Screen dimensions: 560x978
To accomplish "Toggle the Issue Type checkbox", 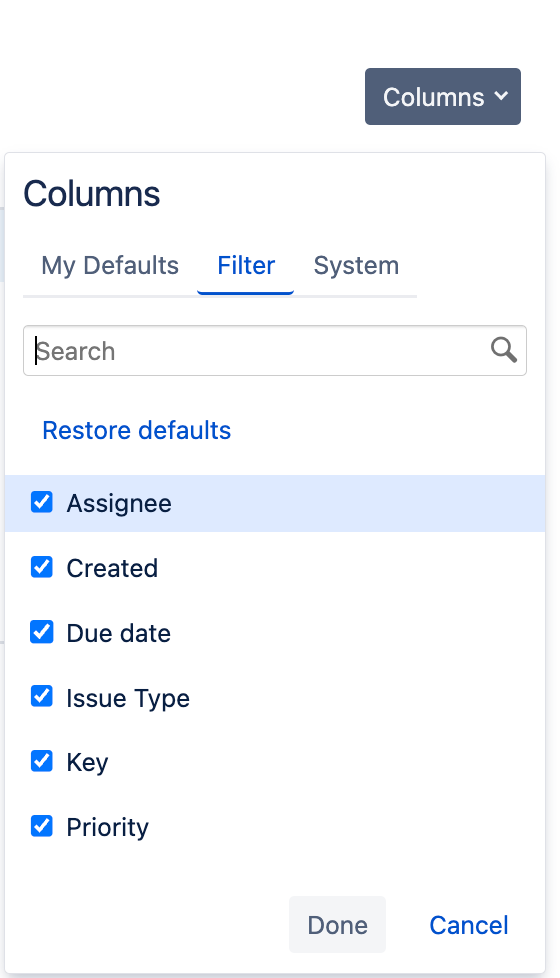I will point(42,696).
